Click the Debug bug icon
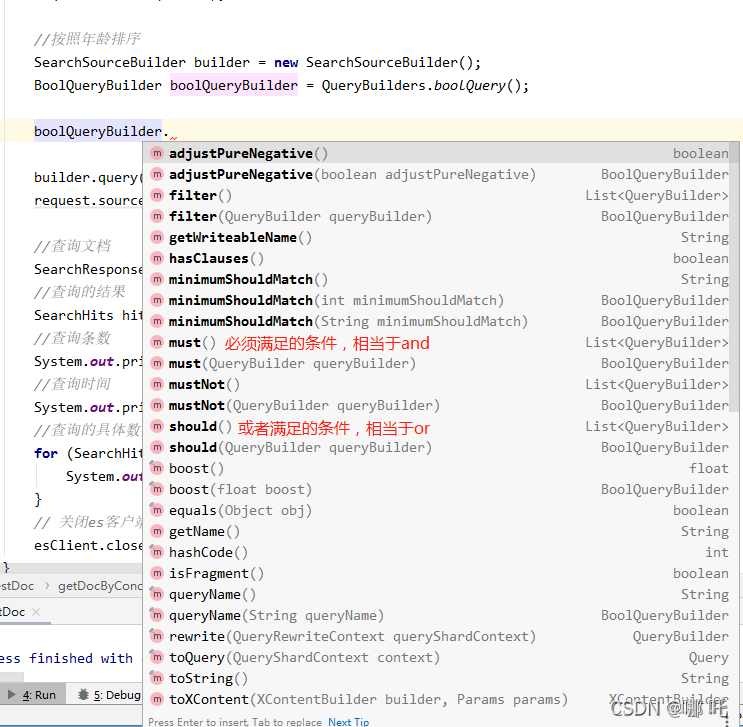The width and height of the screenshot is (743, 727). [83, 695]
